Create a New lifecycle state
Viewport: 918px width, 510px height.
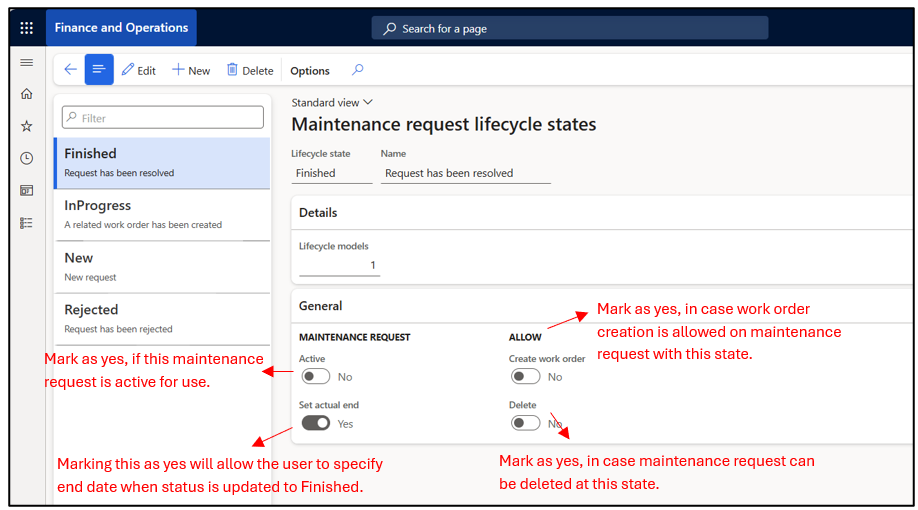(191, 70)
